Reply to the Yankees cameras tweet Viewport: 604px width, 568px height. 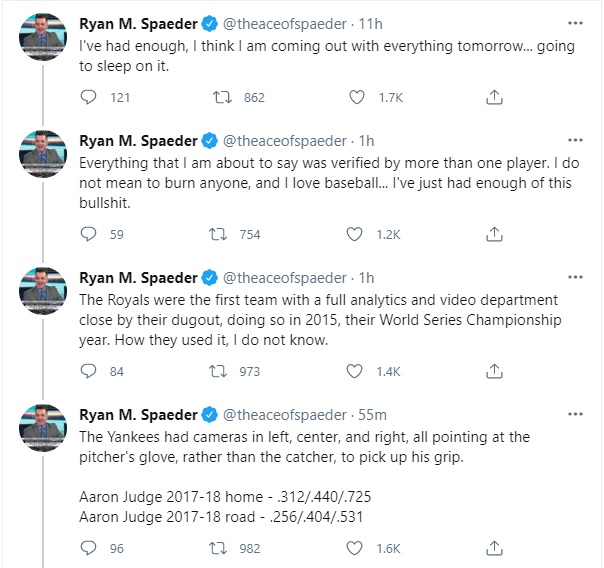[89, 548]
